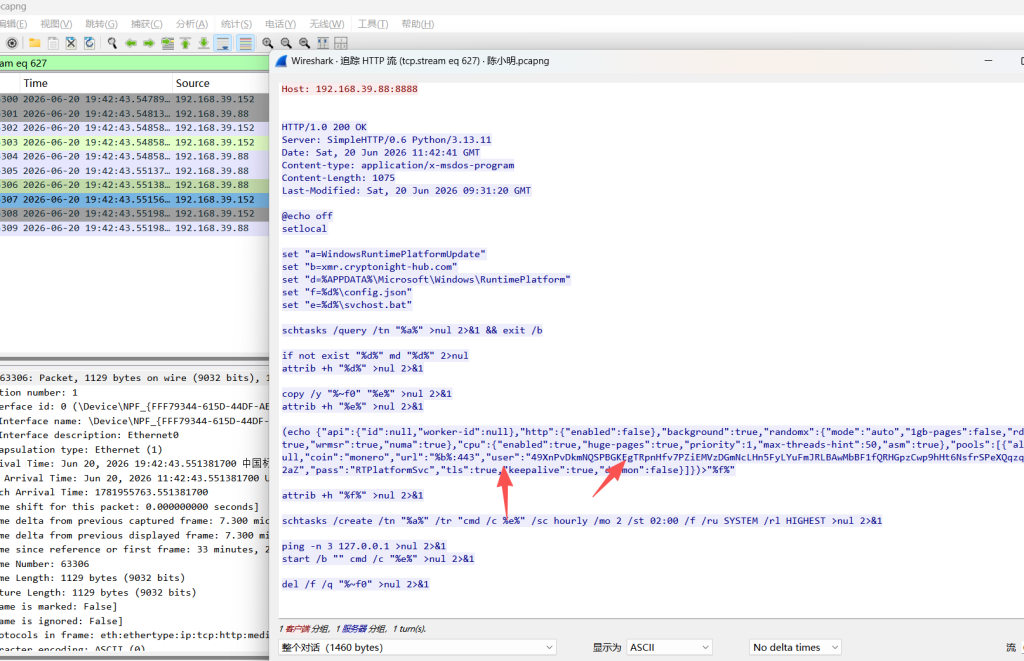Select packet row 309 in list
Screen dimensions: 1024x661
[x=134, y=229]
